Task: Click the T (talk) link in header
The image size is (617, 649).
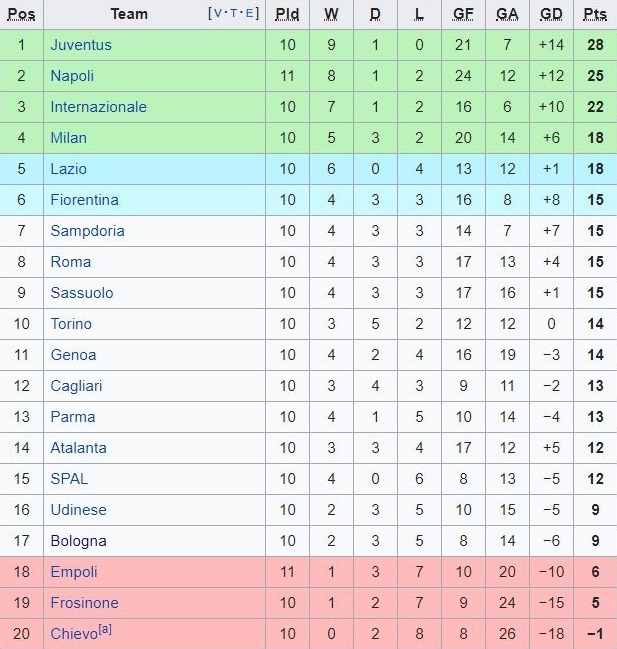Action: [234, 14]
